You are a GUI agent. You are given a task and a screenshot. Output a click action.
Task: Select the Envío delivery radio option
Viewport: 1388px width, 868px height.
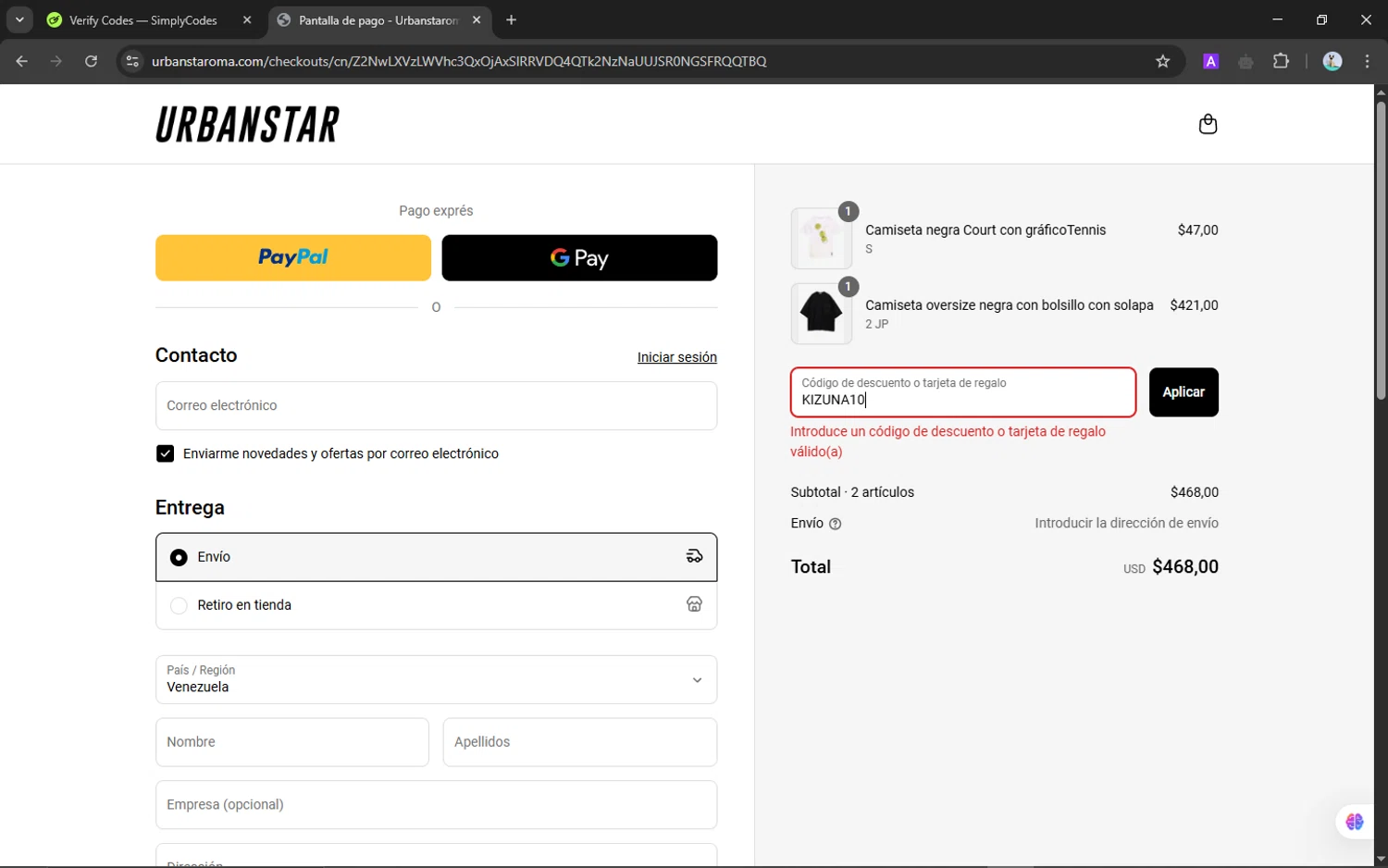coord(179,557)
